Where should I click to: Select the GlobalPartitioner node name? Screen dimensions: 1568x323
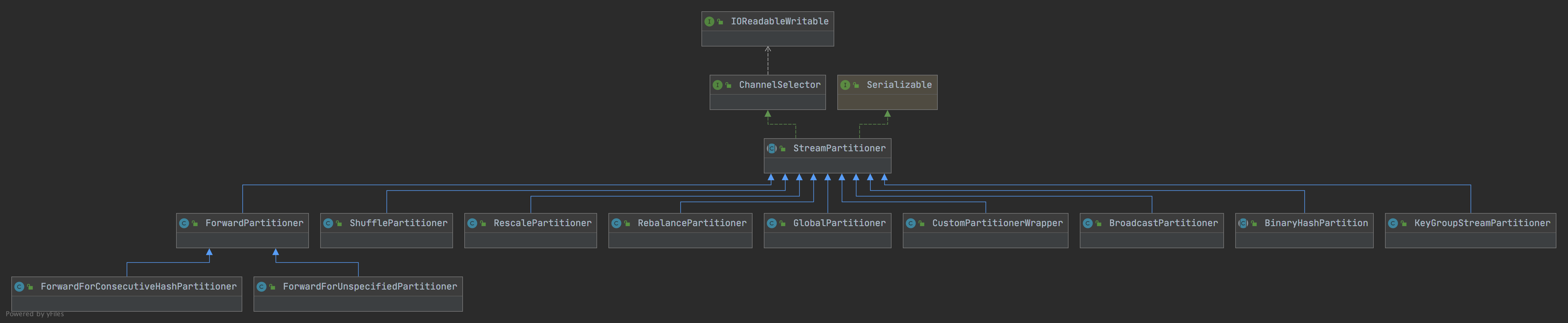click(x=839, y=223)
